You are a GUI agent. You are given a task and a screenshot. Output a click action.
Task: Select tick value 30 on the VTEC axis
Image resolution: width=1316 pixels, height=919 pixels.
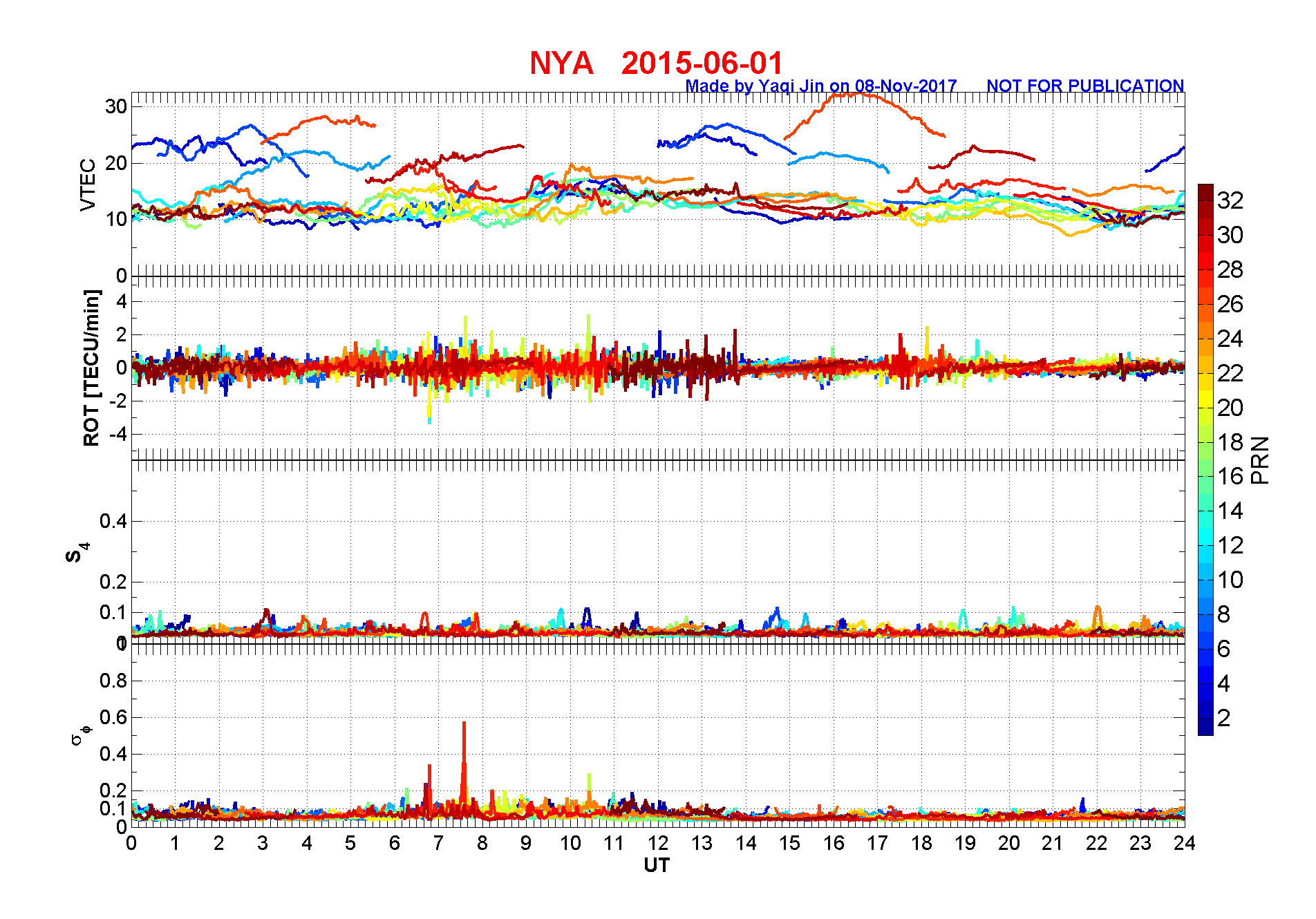click(116, 106)
